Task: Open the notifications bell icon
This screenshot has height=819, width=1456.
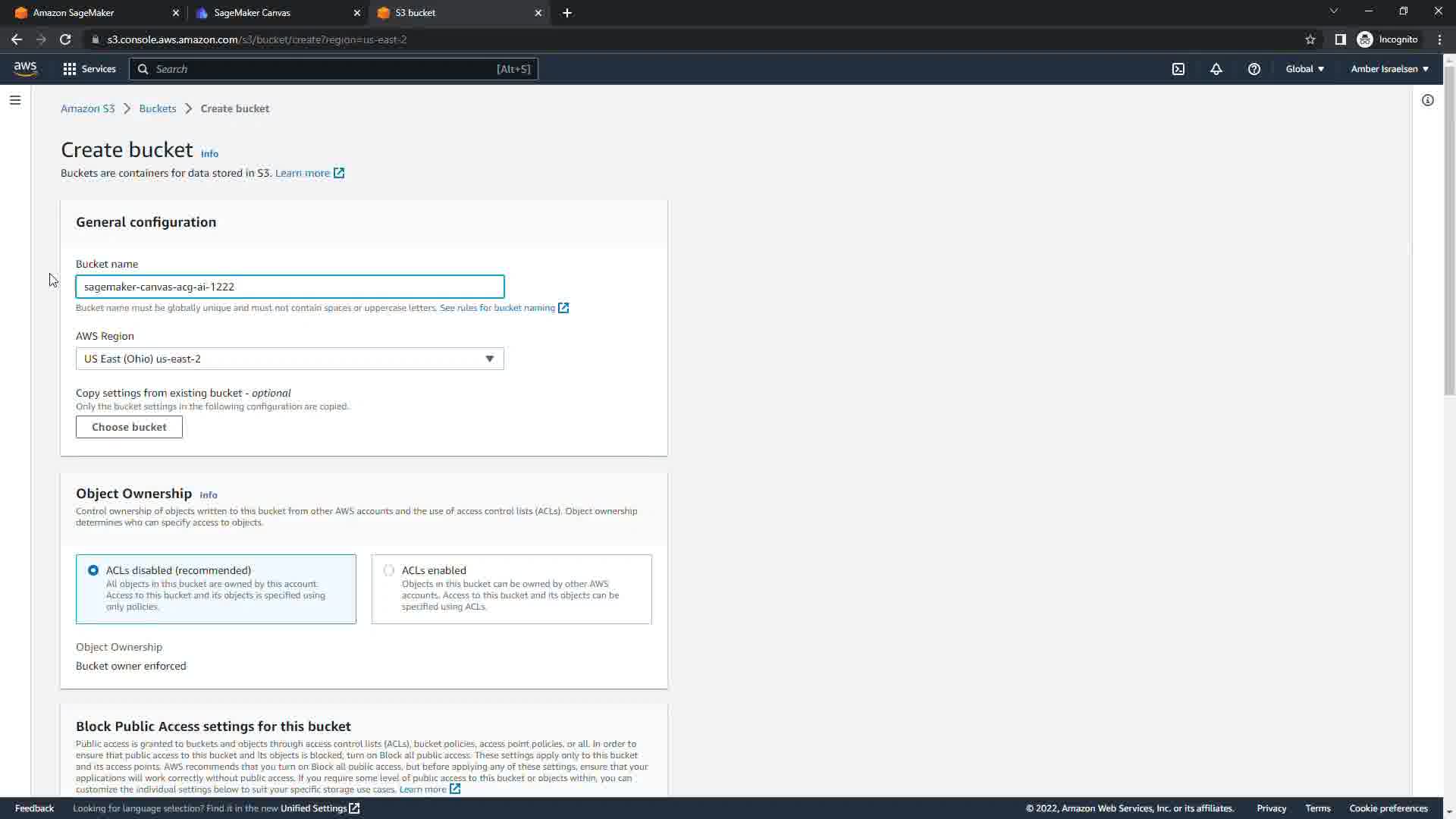Action: (1216, 69)
